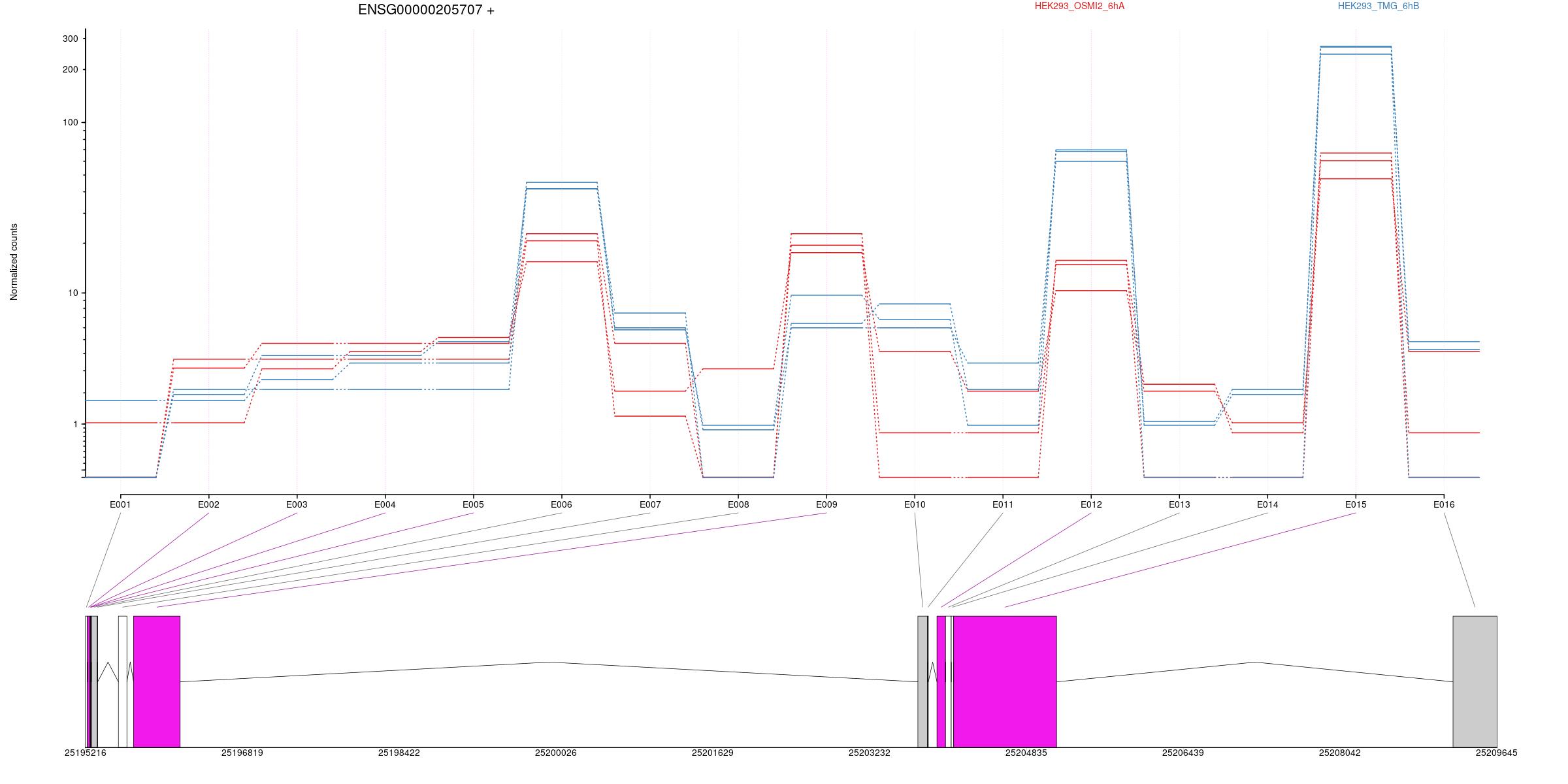Click the largest magenta exon block near 25204835
1568x784 pixels.
[x=1005, y=681]
